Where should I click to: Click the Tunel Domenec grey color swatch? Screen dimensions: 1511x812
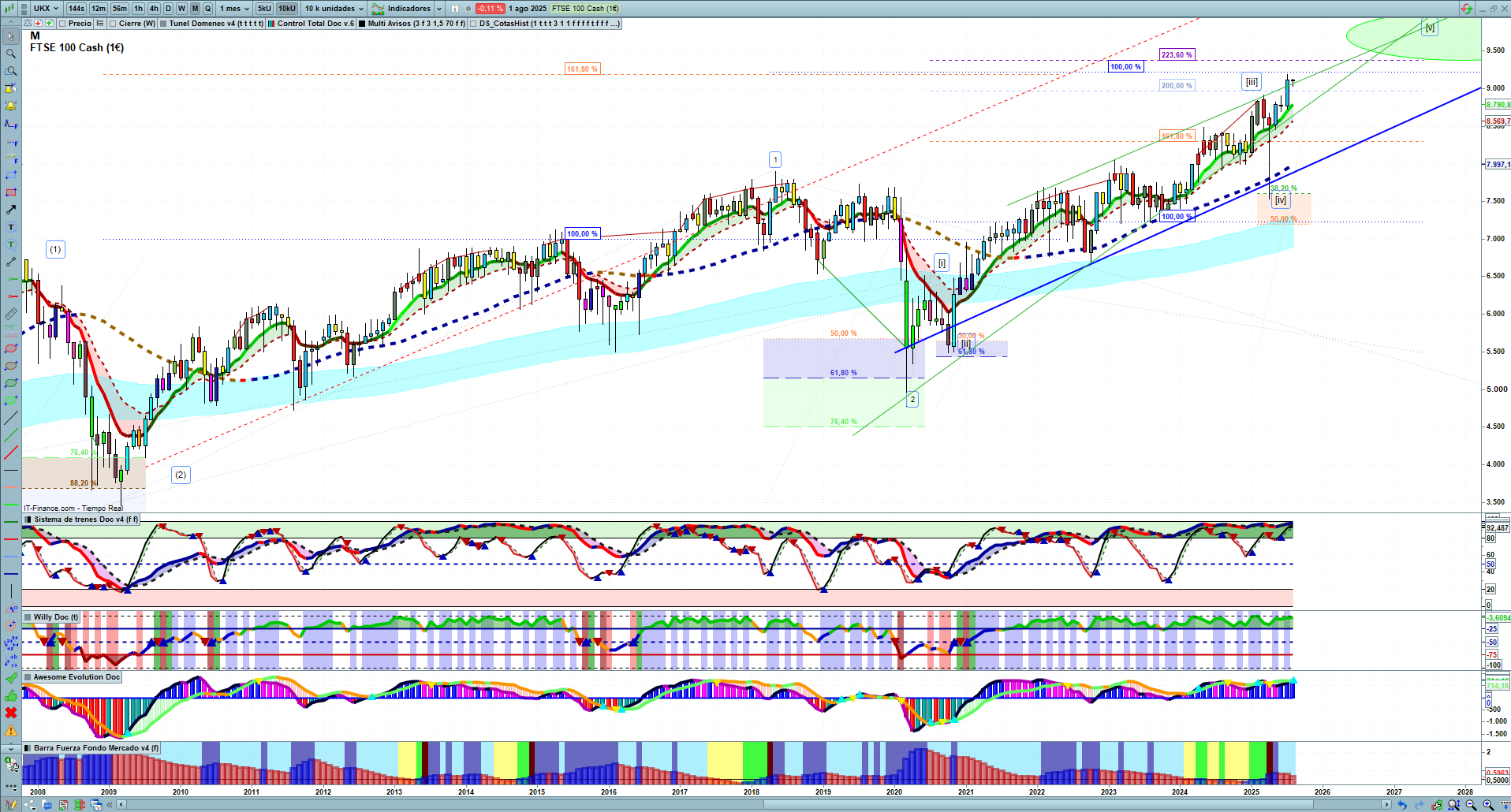click(163, 24)
